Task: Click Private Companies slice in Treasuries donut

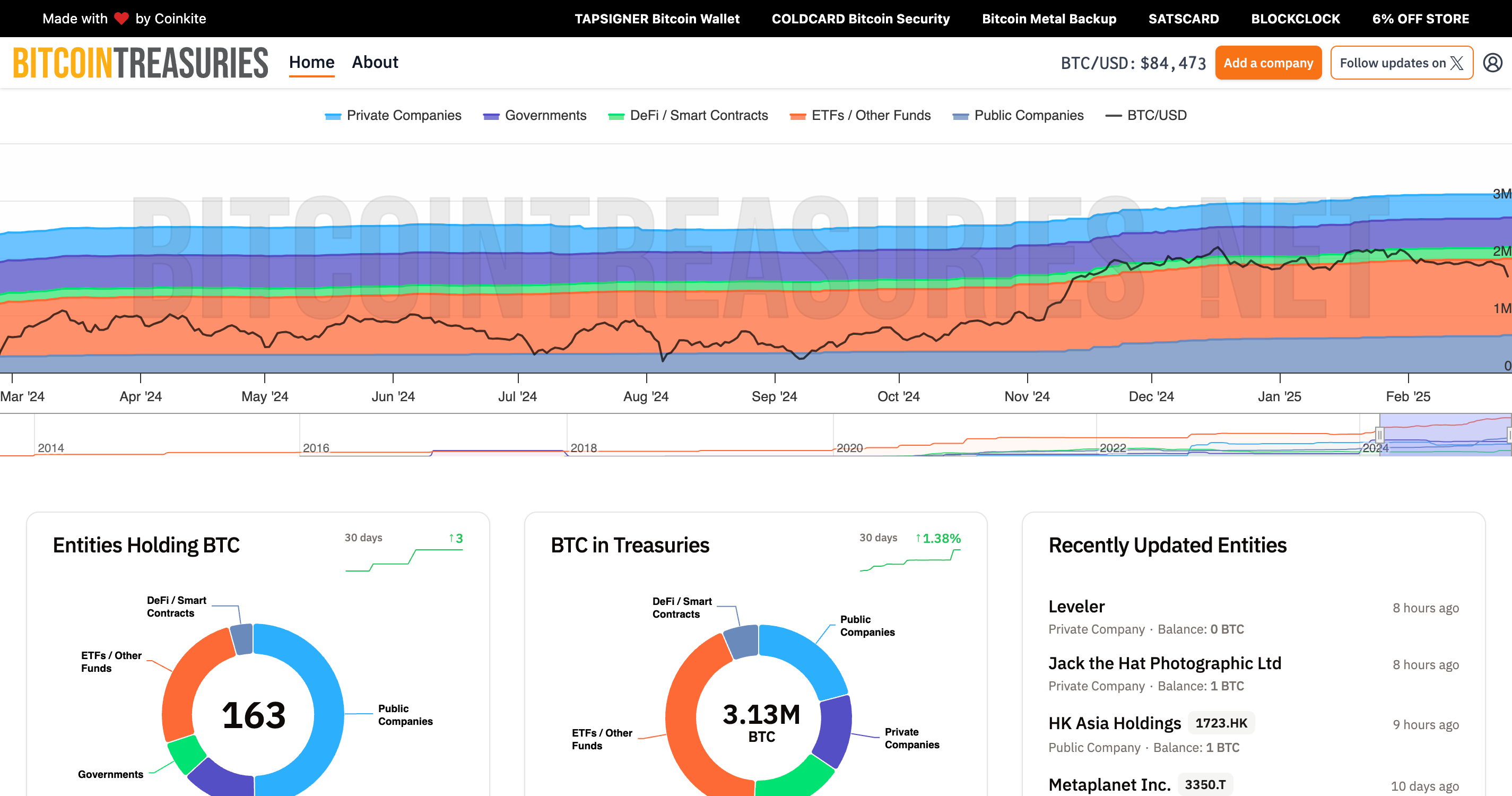Action: pyautogui.click(x=835, y=731)
